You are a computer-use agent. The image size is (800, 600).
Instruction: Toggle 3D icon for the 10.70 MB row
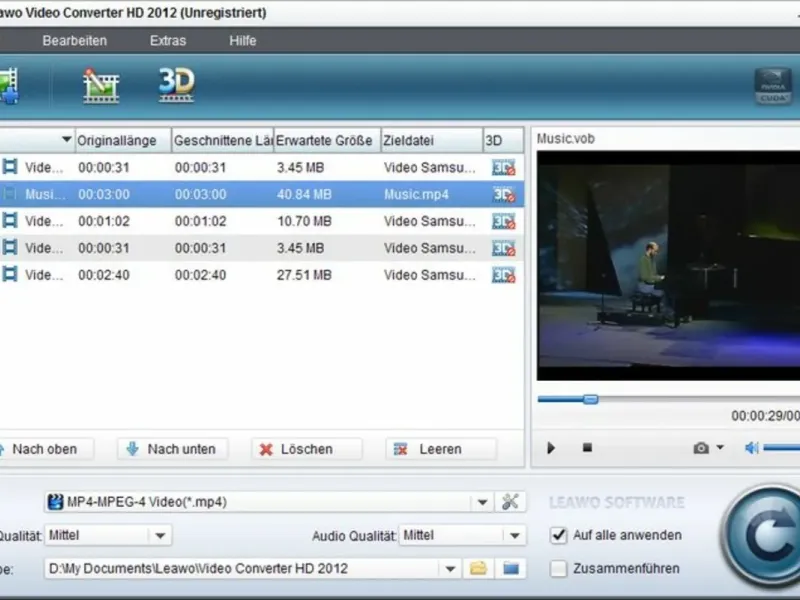[x=503, y=221]
